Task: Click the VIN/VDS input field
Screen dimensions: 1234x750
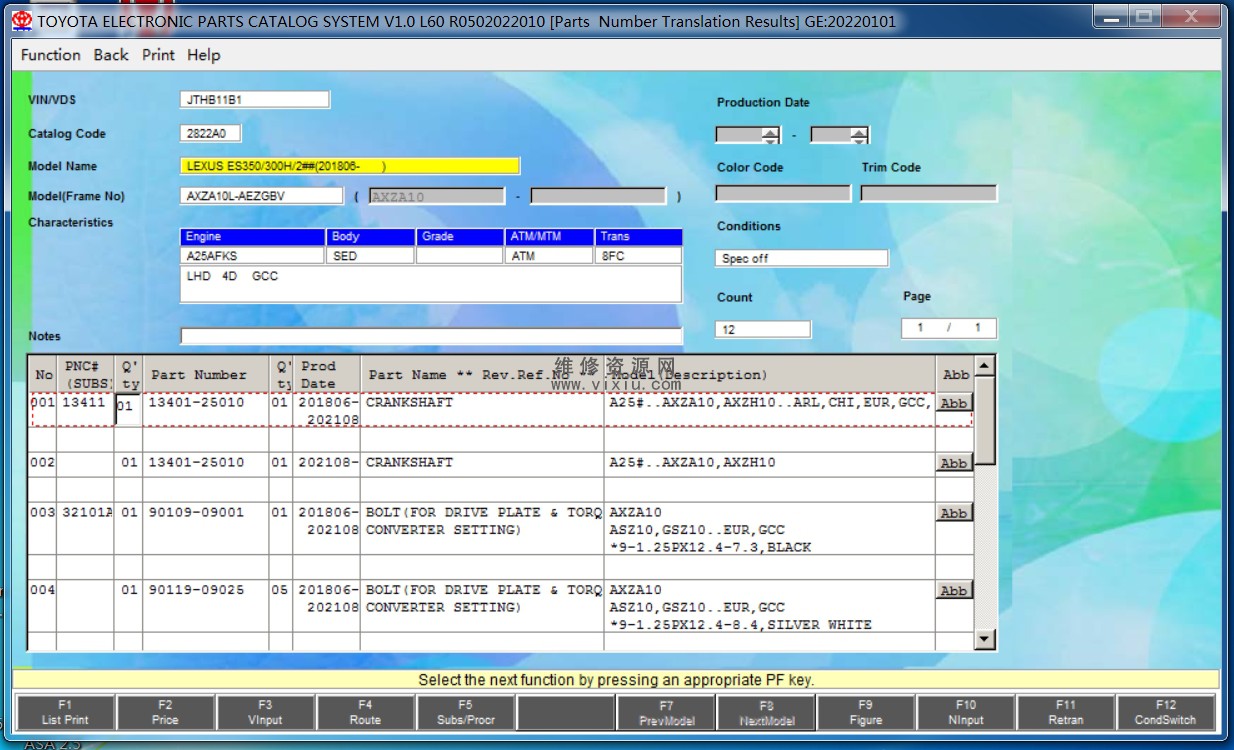Action: 254,100
